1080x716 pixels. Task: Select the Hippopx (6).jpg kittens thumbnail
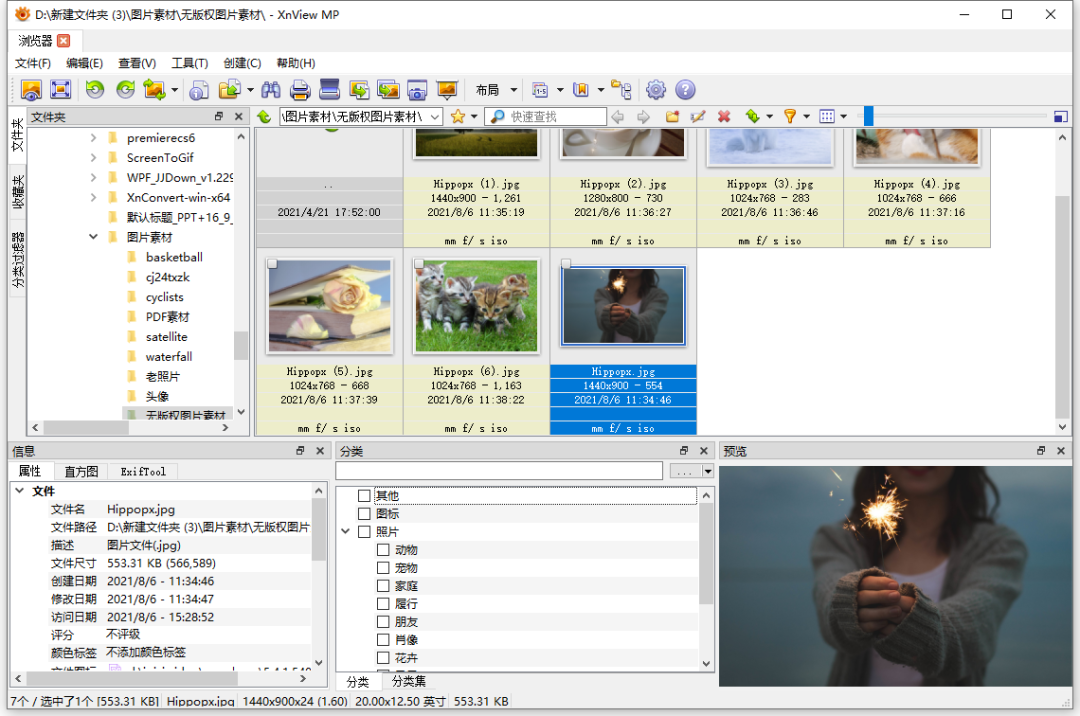tap(476, 306)
